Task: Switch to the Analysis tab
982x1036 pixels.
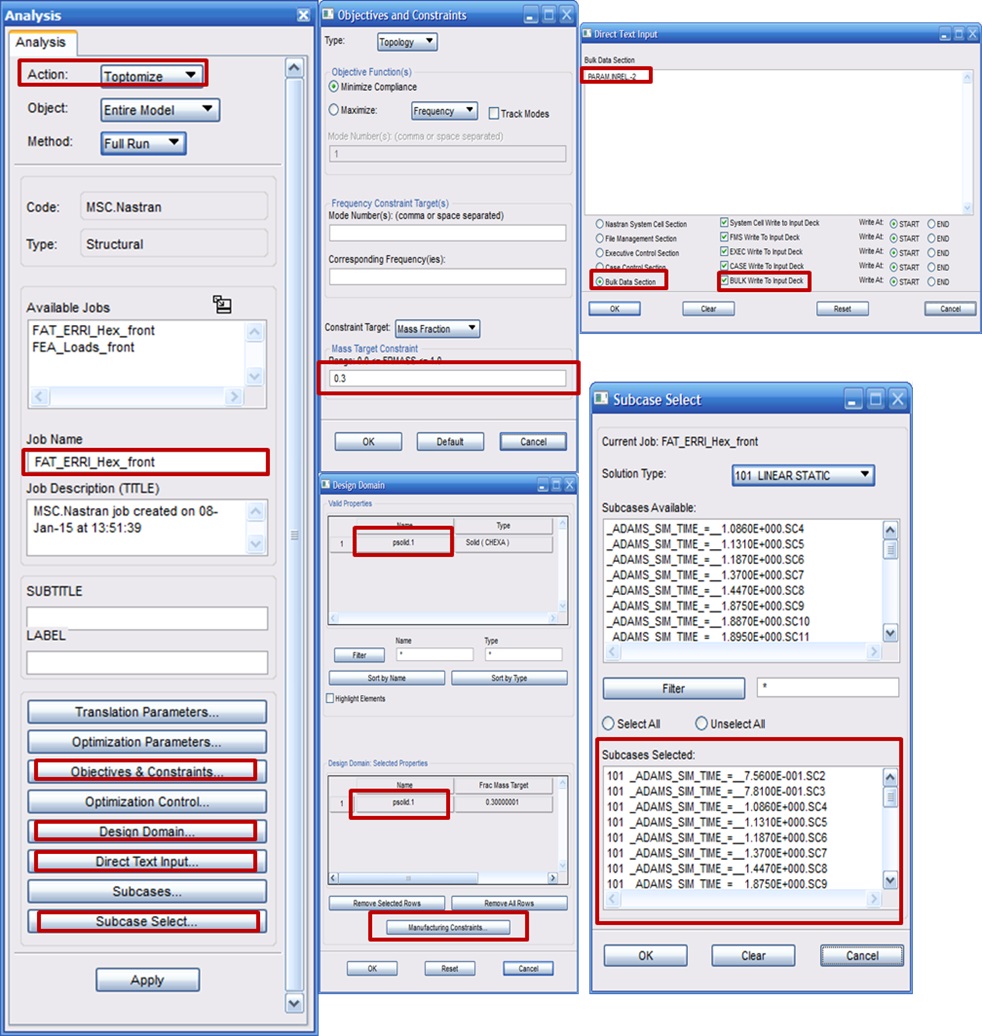Action: tap(41, 42)
